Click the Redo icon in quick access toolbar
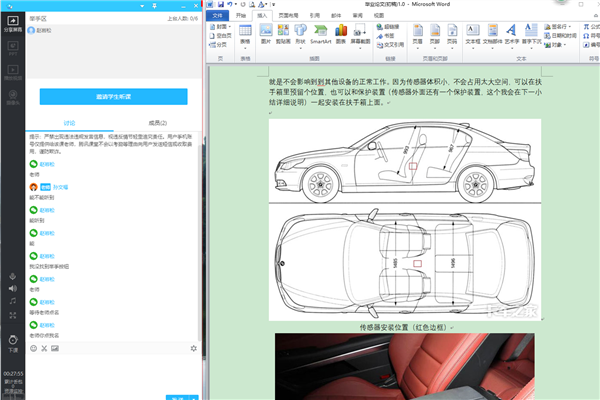Image resolution: width=600 pixels, height=400 pixels. tap(243, 4)
